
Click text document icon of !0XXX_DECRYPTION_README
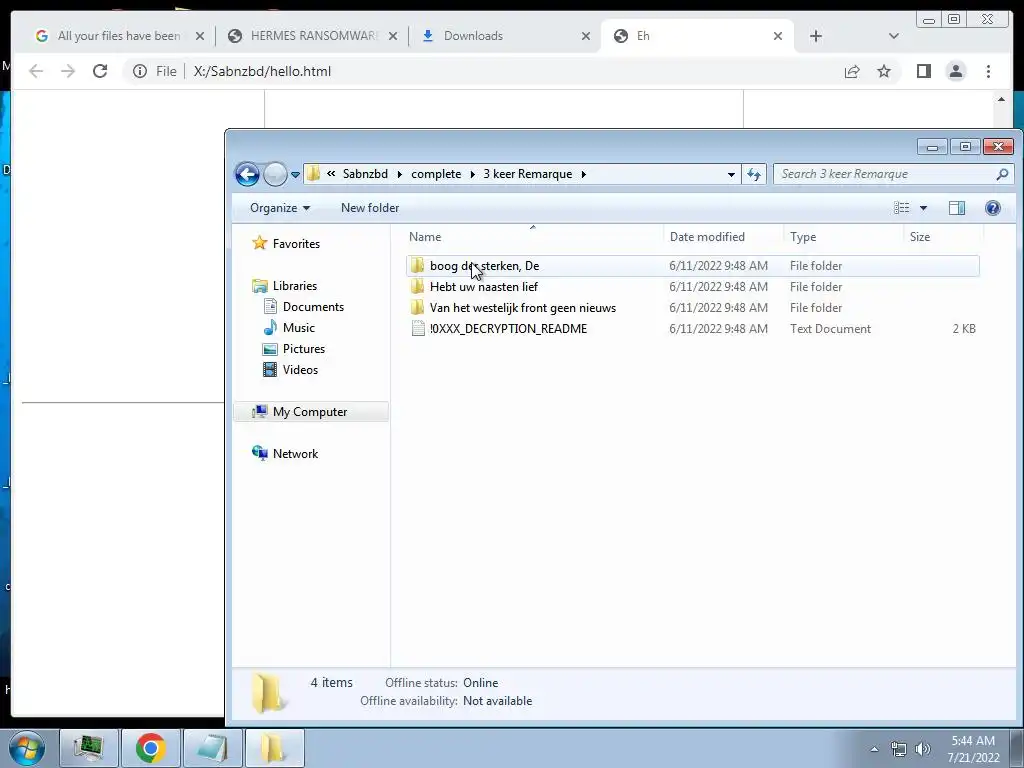(418, 328)
